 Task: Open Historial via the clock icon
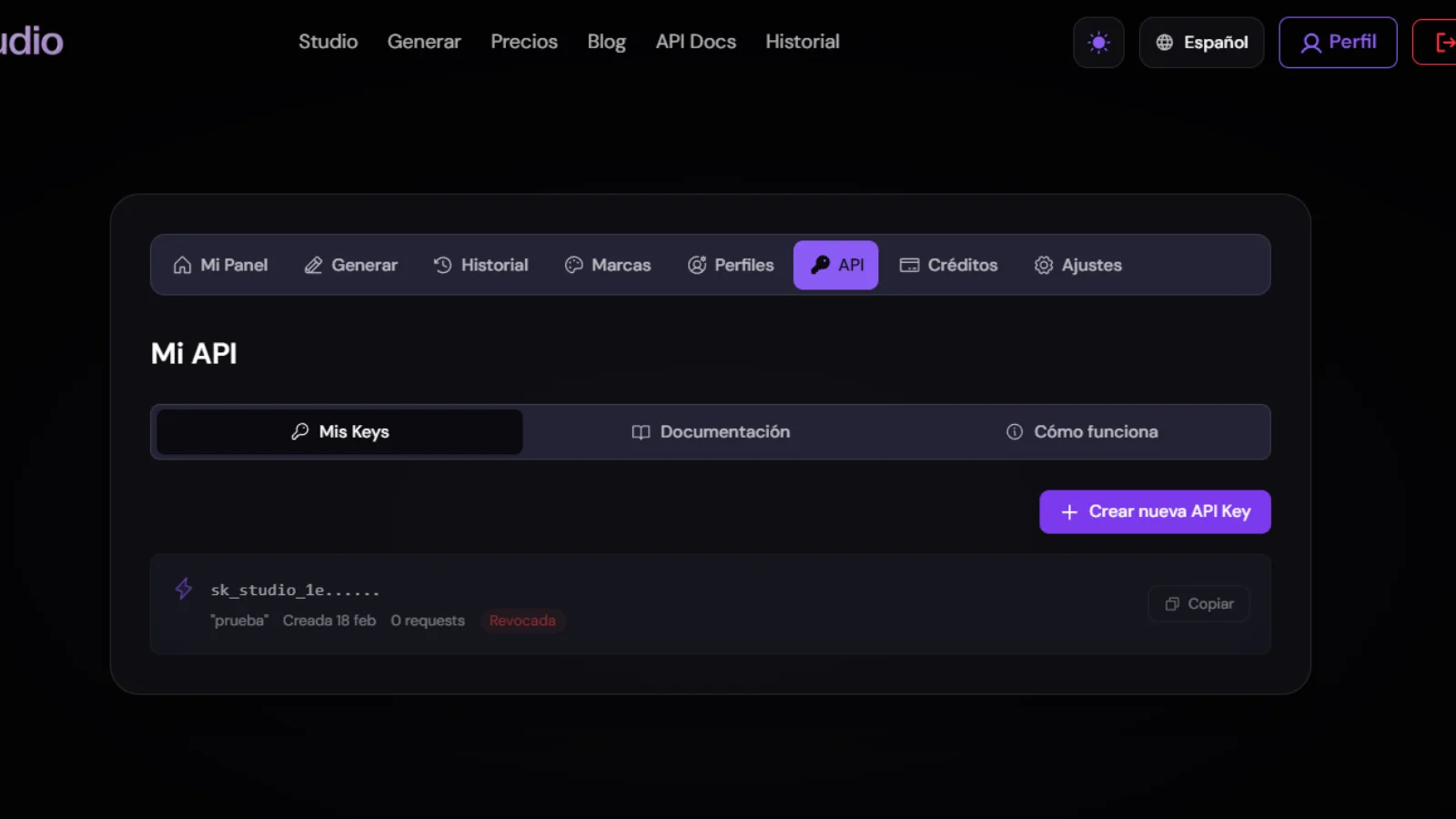pos(442,265)
